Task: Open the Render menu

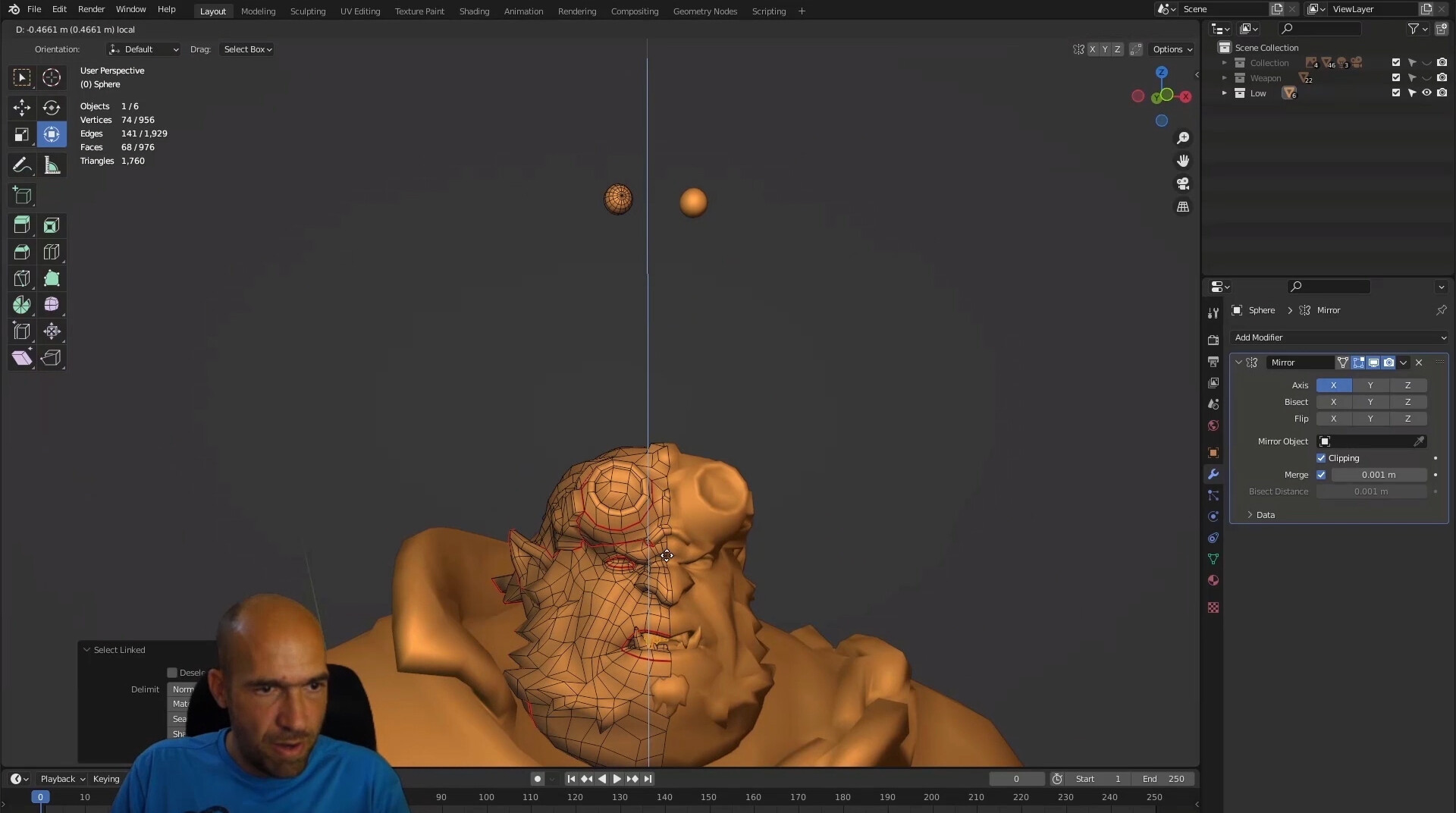Action: point(91,9)
